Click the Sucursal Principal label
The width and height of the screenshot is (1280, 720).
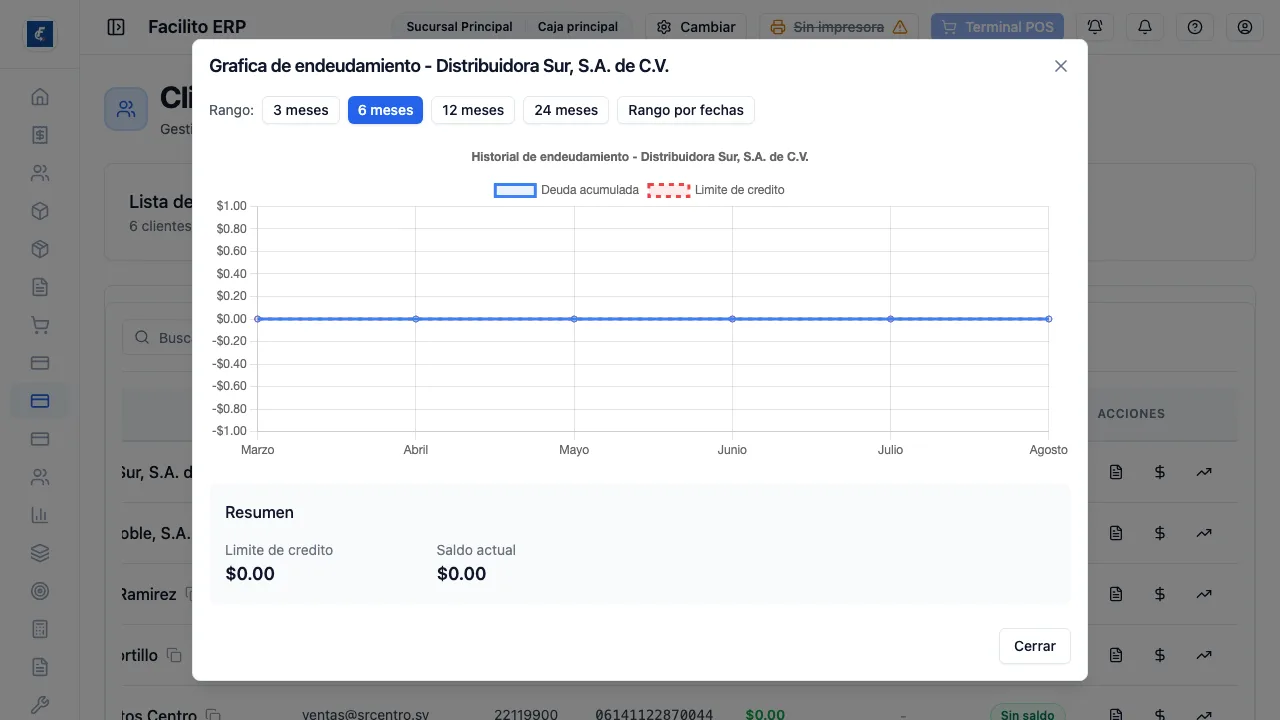(459, 27)
